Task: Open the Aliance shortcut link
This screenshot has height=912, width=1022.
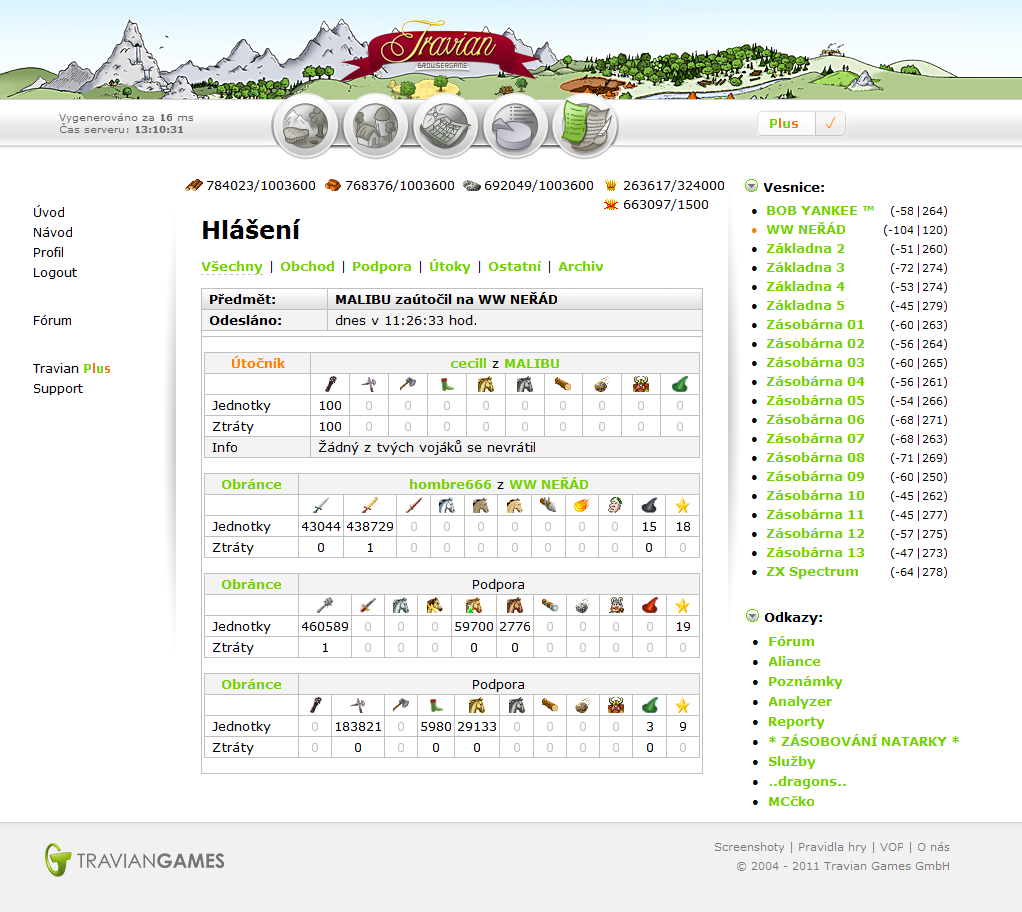Action: (794, 662)
